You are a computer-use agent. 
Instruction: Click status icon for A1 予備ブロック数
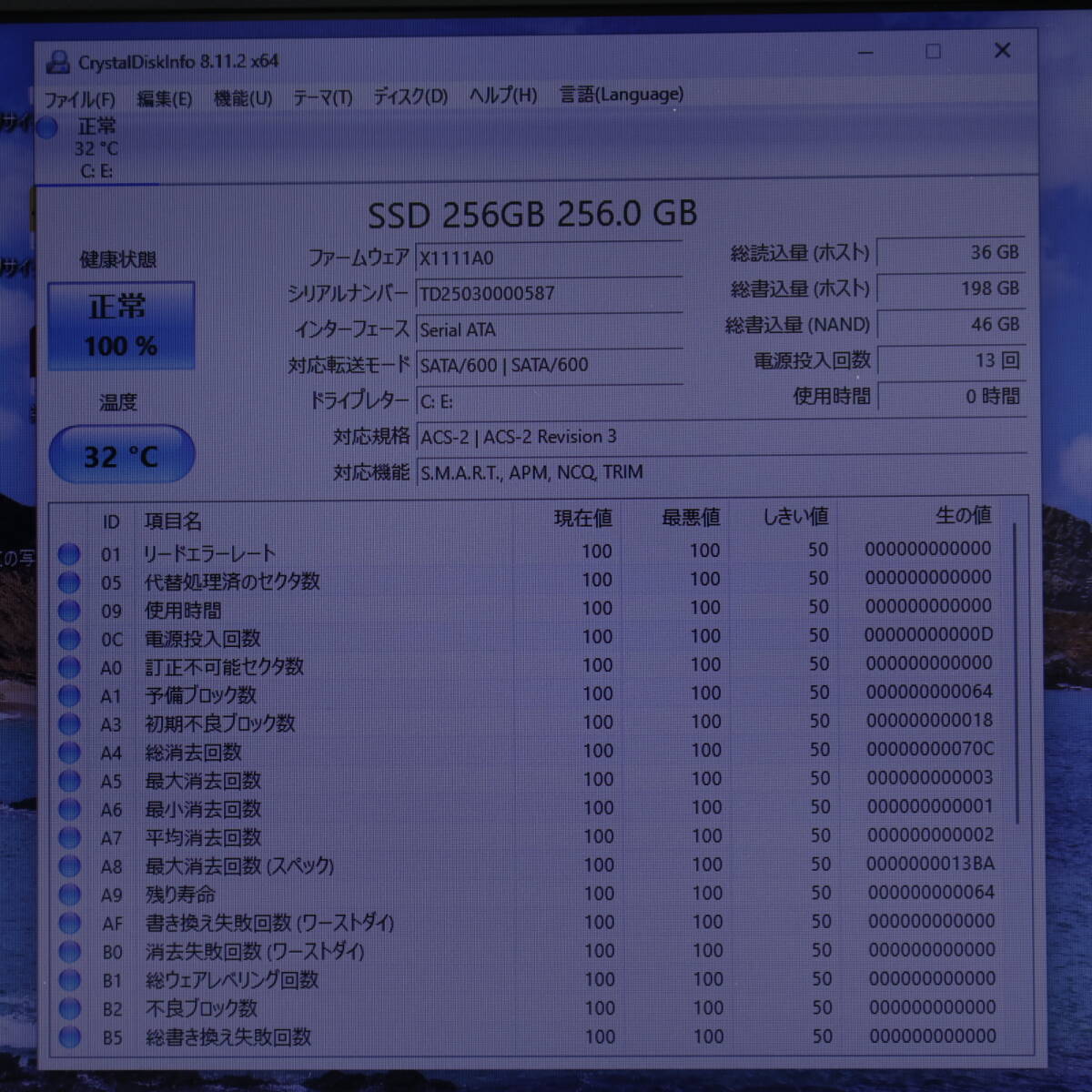(69, 696)
